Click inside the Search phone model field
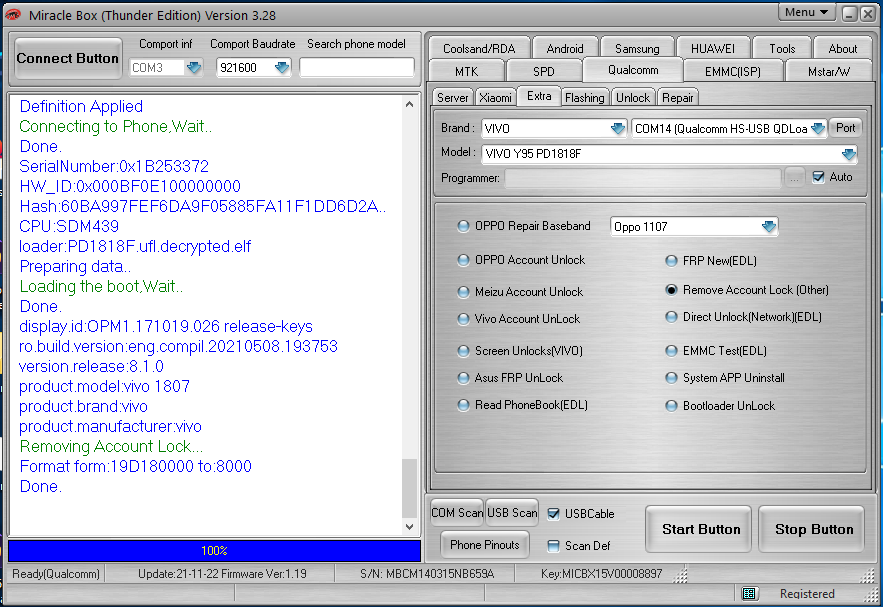The width and height of the screenshot is (883, 607). pyautogui.click(x=356, y=68)
